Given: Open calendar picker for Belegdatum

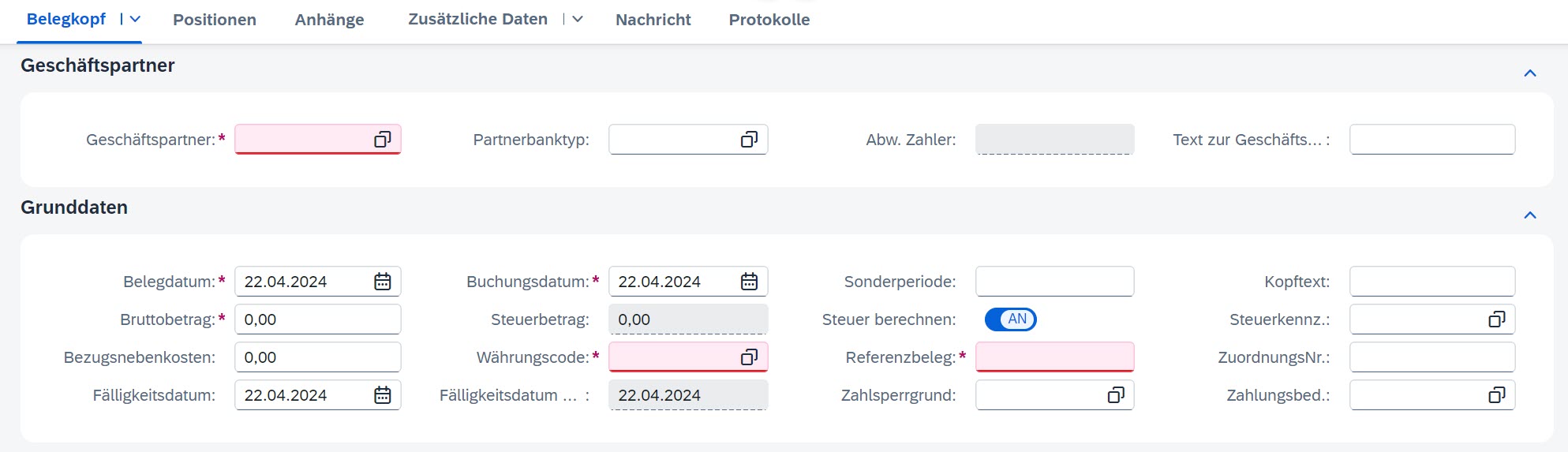Looking at the screenshot, I should [383, 282].
